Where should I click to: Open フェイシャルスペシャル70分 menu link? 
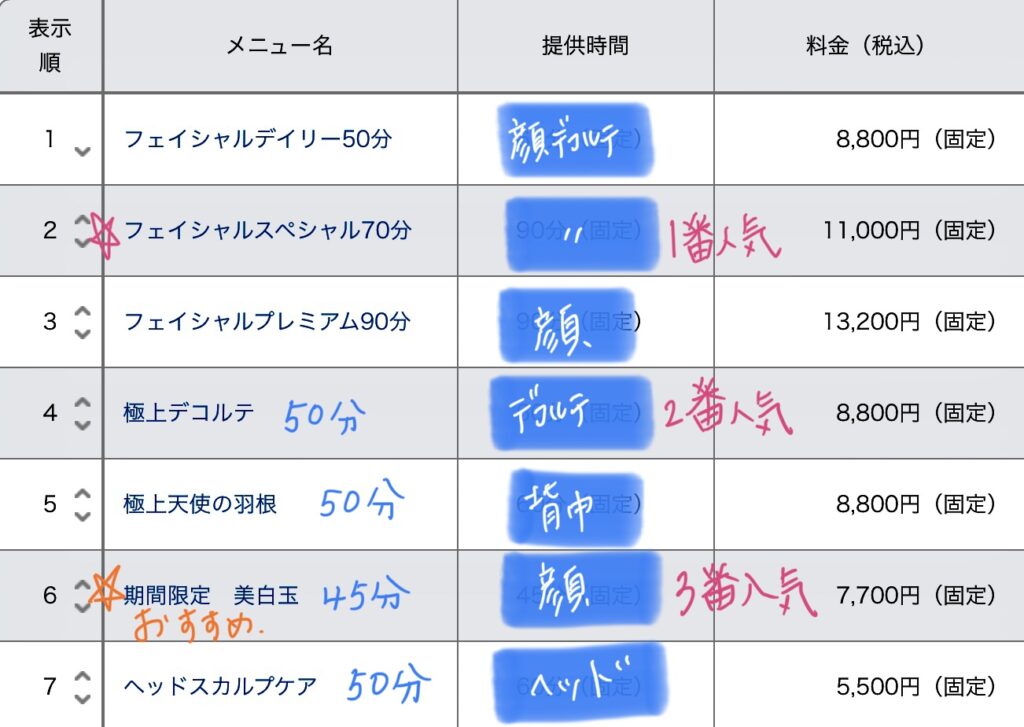coord(268,230)
